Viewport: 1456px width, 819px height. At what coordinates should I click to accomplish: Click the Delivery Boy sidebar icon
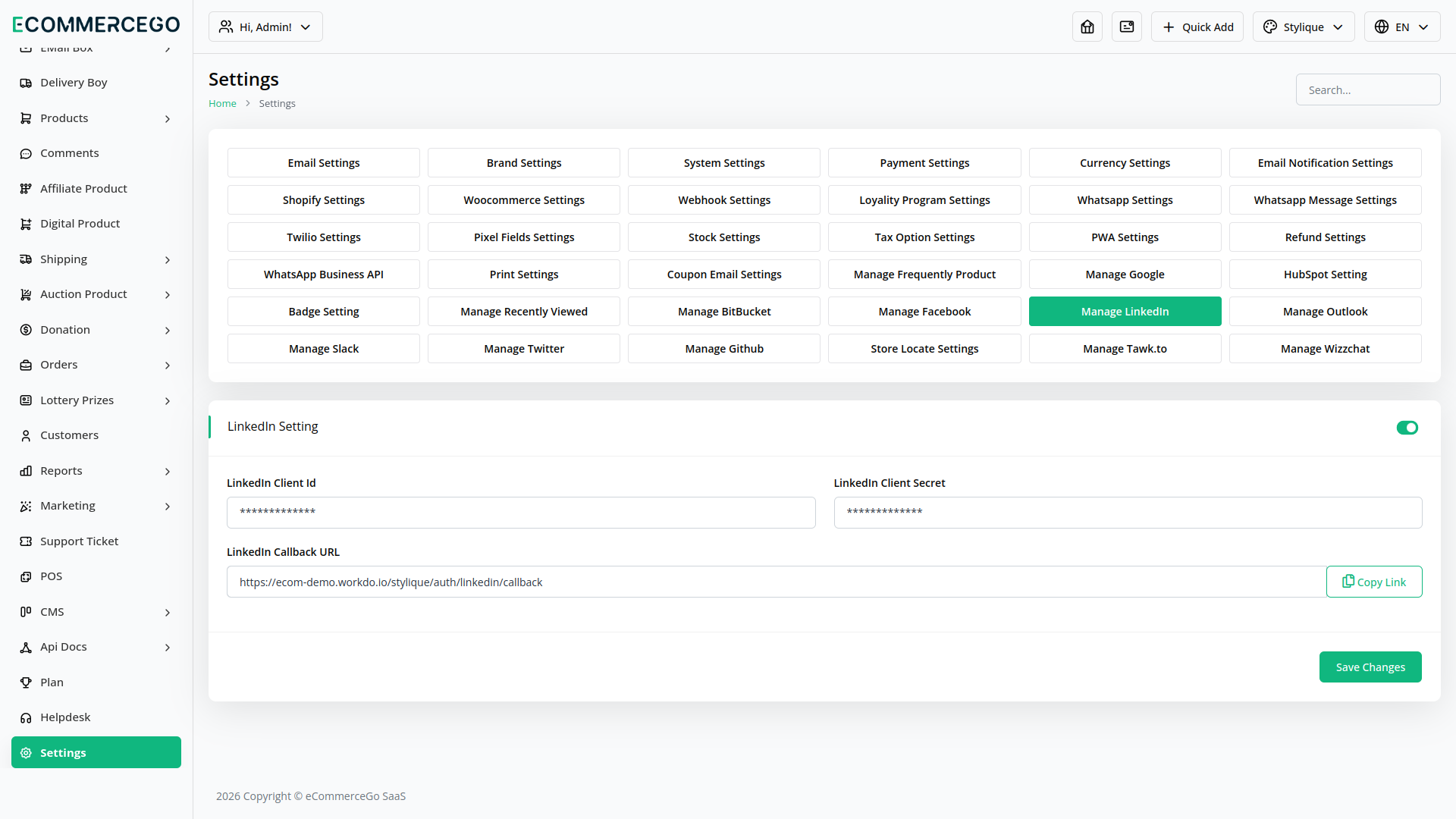[26, 83]
